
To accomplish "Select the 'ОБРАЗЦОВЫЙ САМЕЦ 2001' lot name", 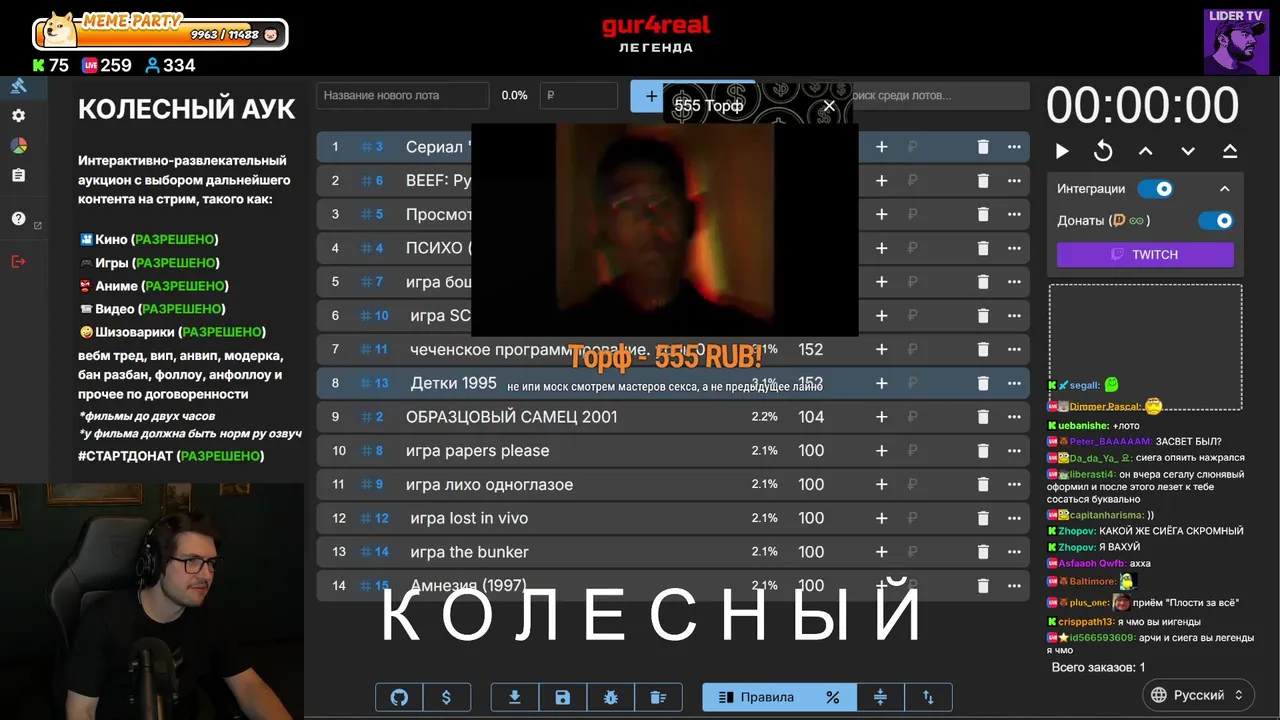I will [512, 417].
